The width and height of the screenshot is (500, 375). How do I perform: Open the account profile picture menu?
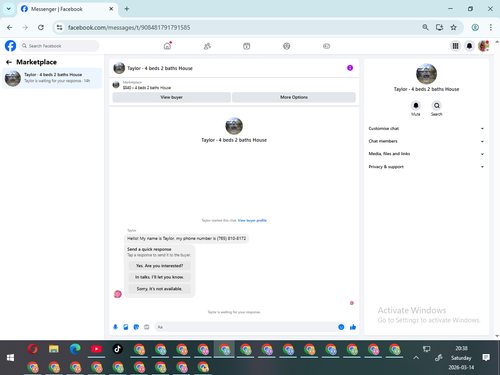coord(483,46)
